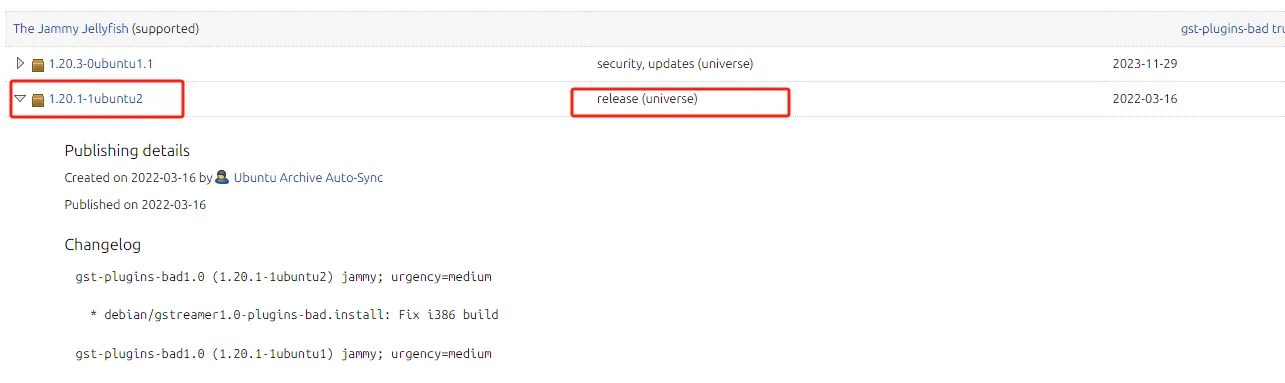Screen dimensions: 1285x383
Task: Click the Changelog heading
Action: point(103,245)
